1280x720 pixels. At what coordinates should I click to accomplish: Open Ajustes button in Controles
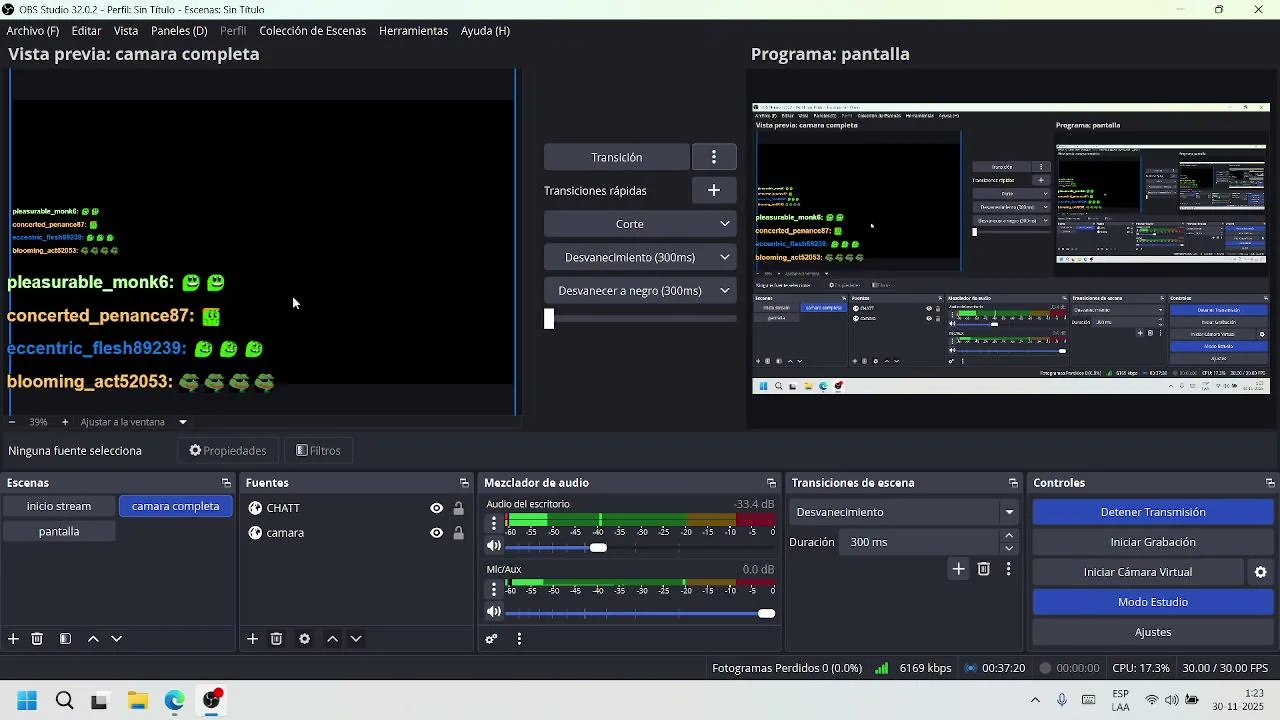[1153, 632]
